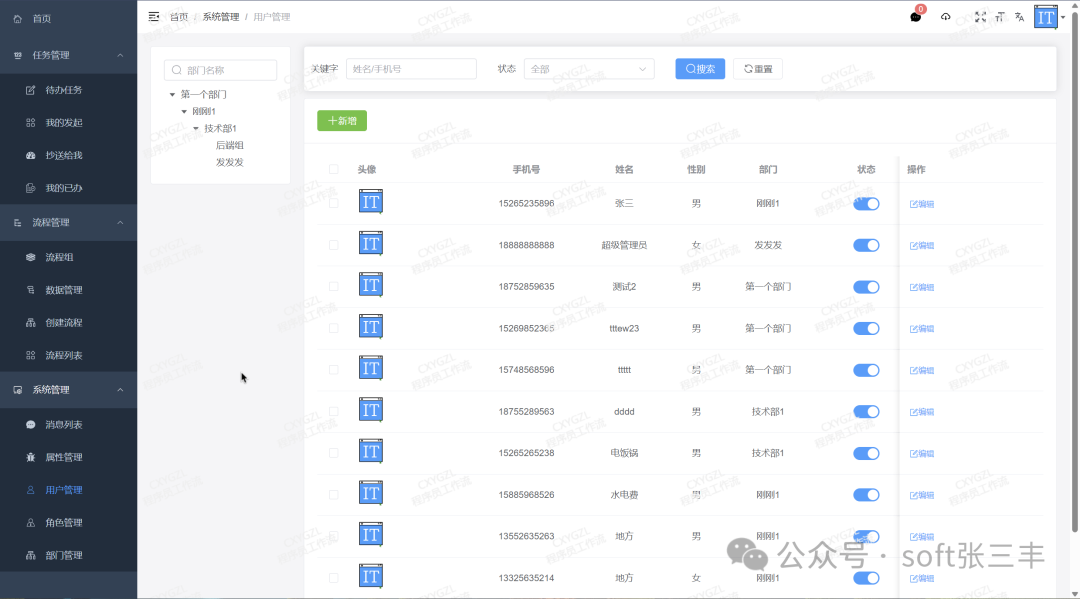Click 编辑 link for 超级管理员
This screenshot has height=599, width=1080.
[920, 245]
